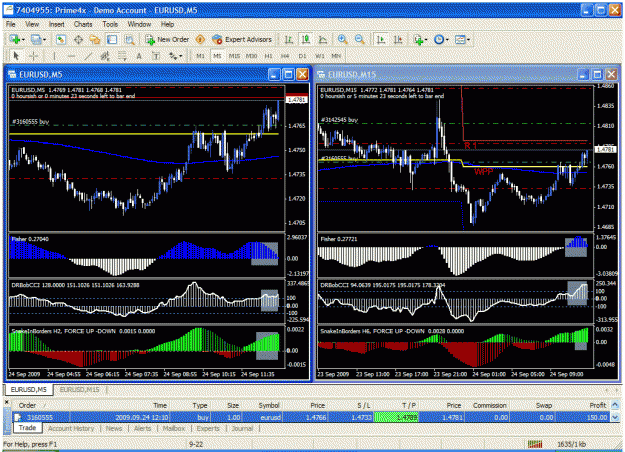Image resolution: width=625 pixels, height=452 pixels.
Task: Expand the Indicators dropdown arrow
Action: click(426, 40)
